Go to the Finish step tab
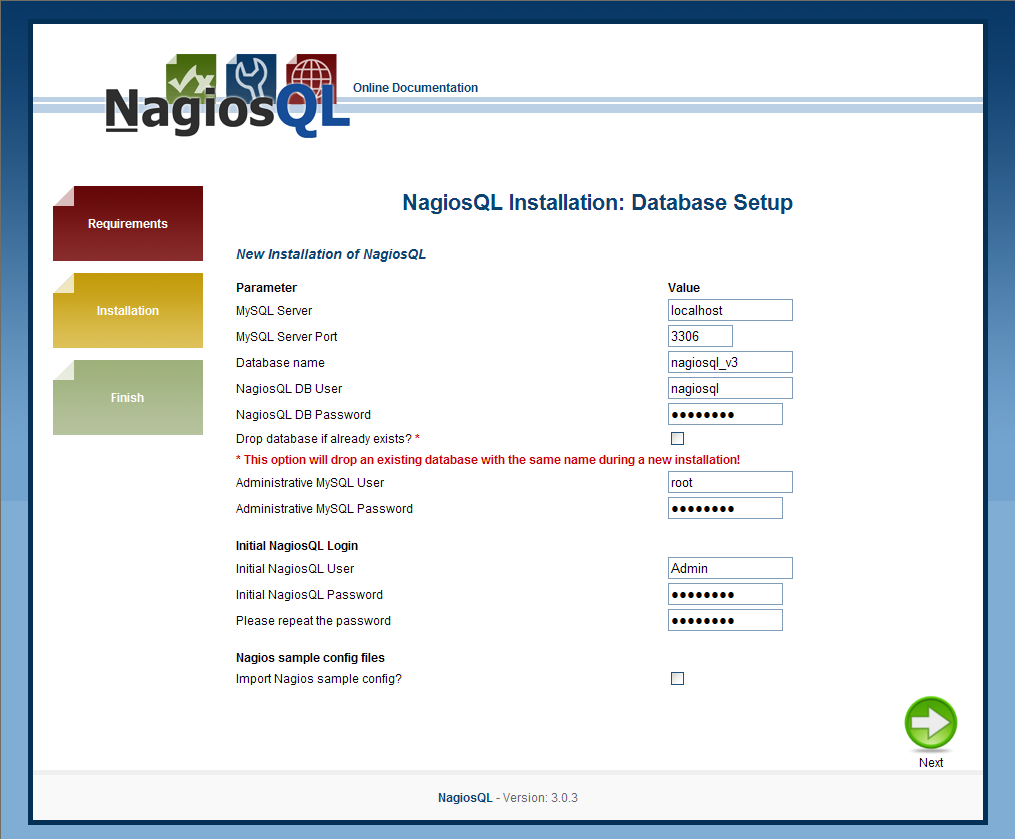1015x839 pixels. tap(128, 397)
